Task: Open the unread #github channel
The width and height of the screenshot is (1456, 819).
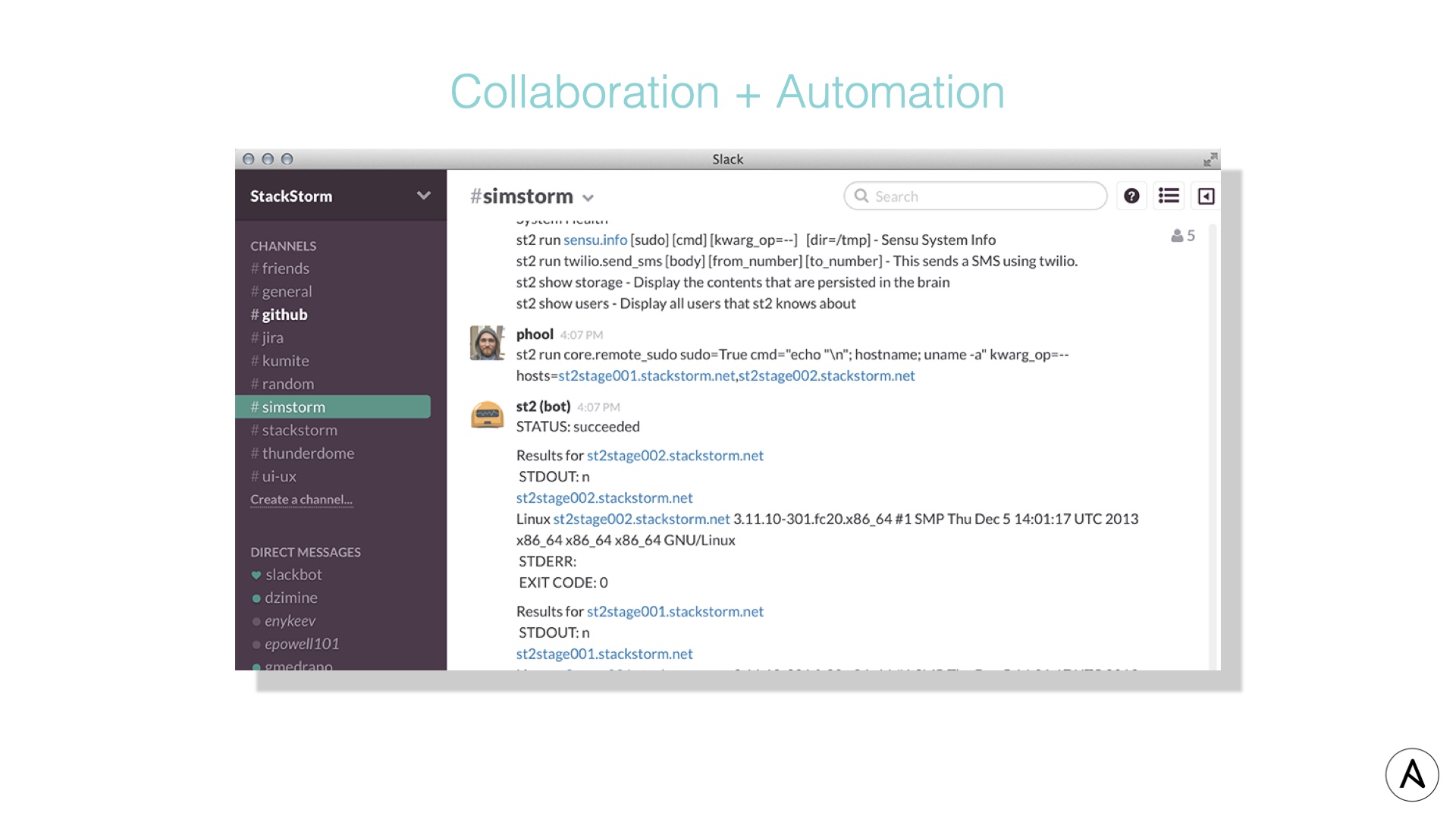Action: click(279, 315)
